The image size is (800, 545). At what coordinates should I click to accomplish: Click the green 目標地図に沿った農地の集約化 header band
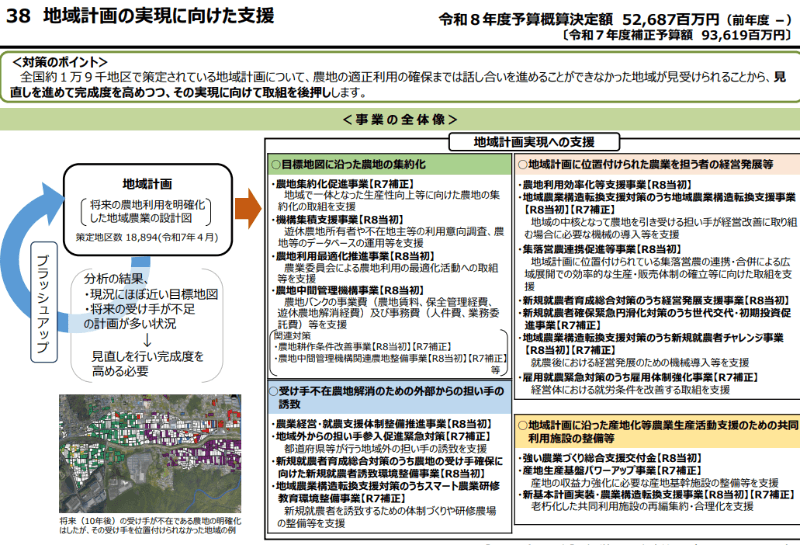tap(388, 163)
